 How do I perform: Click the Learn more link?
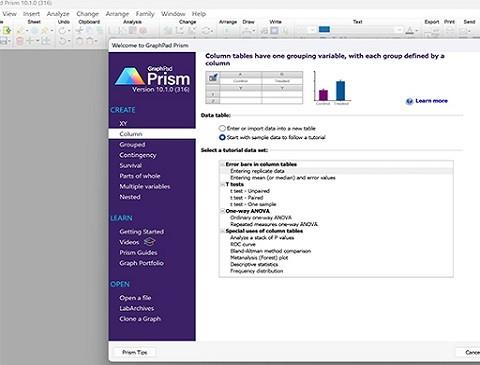coord(431,101)
